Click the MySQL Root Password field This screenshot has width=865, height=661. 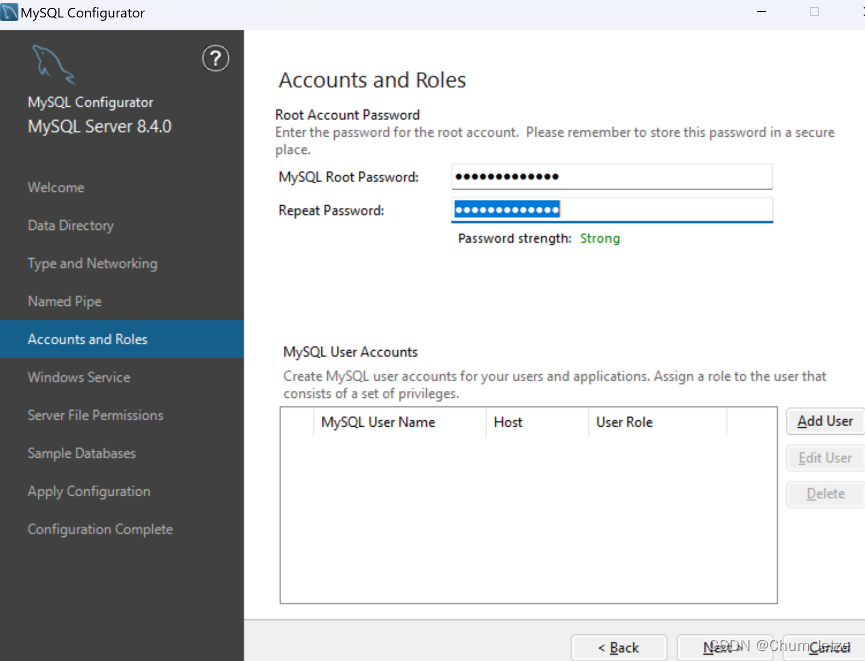(x=611, y=176)
